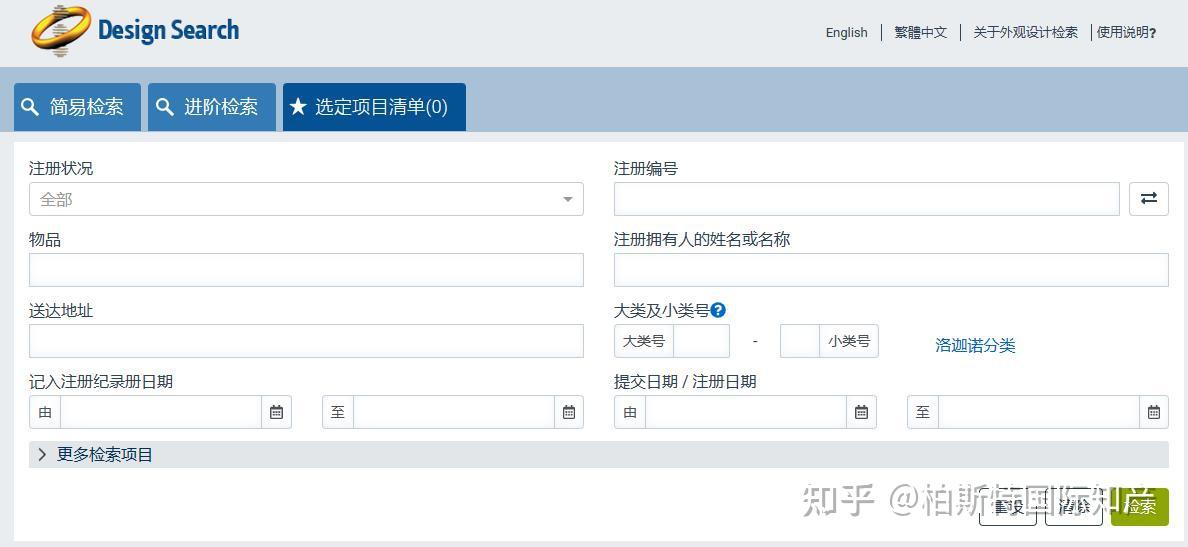
Task: Click the 小类号 number input box
Action: (800, 341)
